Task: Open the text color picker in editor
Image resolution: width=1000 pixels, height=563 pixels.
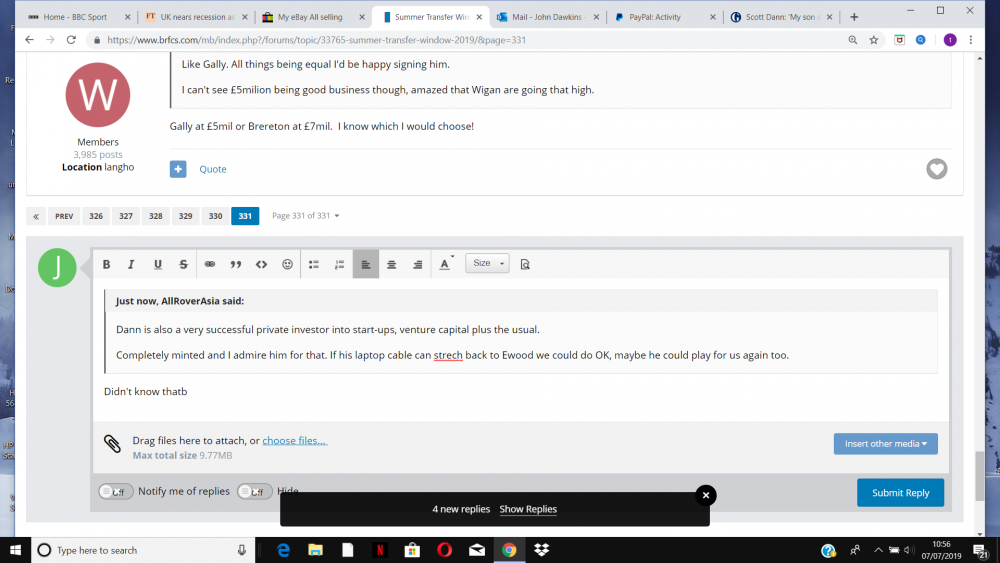Action: [445, 264]
